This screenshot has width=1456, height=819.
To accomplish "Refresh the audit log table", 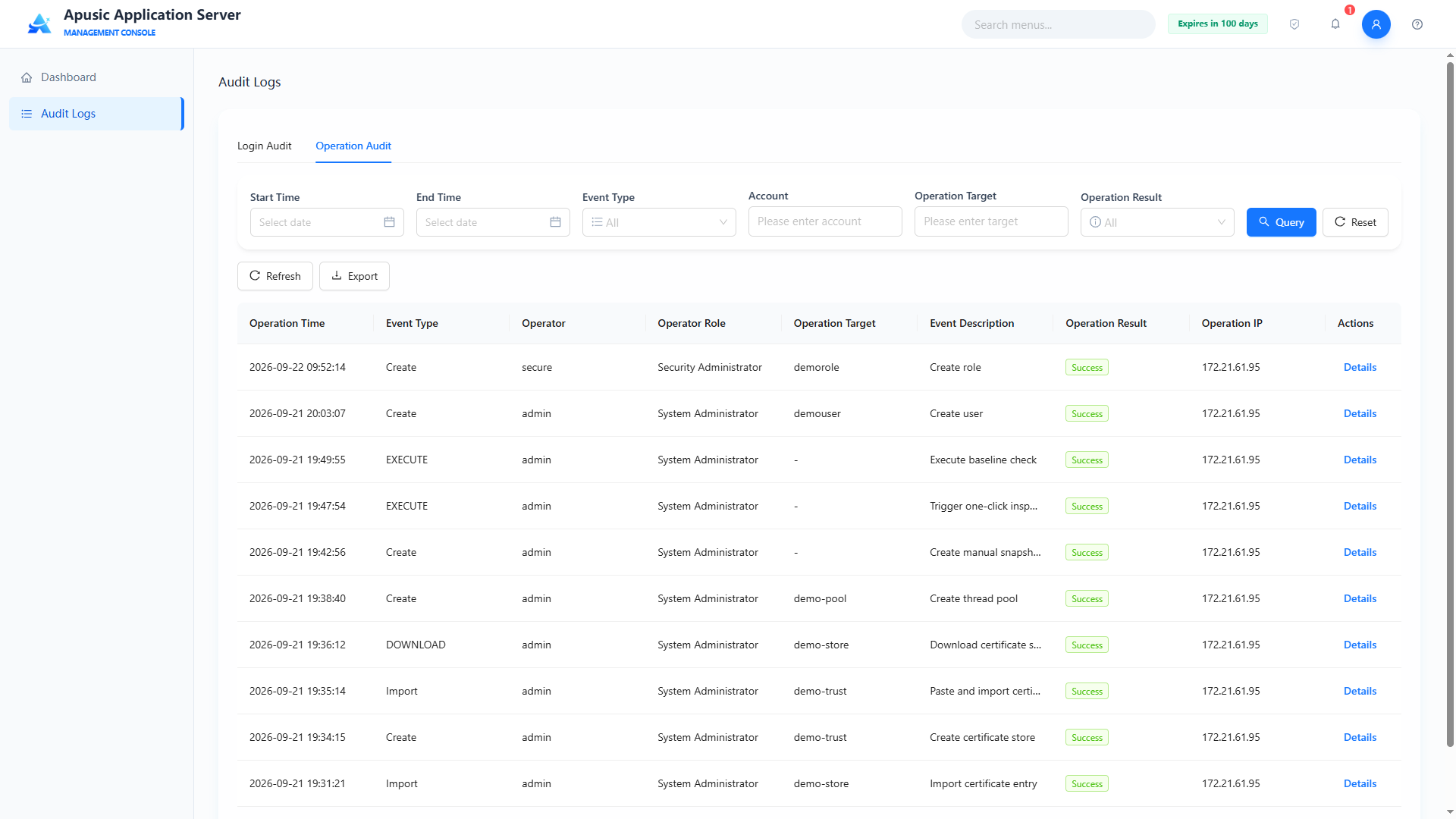I will click(x=275, y=276).
